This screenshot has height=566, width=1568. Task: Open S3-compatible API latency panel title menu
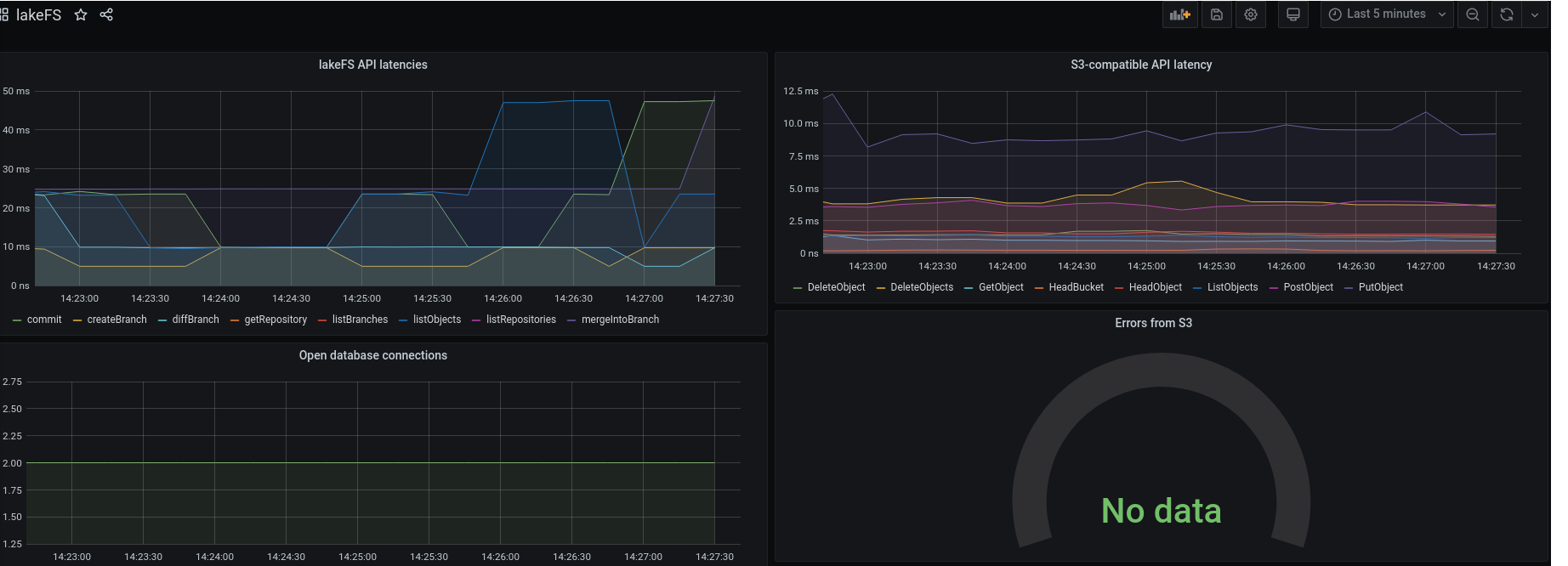[x=1141, y=65]
